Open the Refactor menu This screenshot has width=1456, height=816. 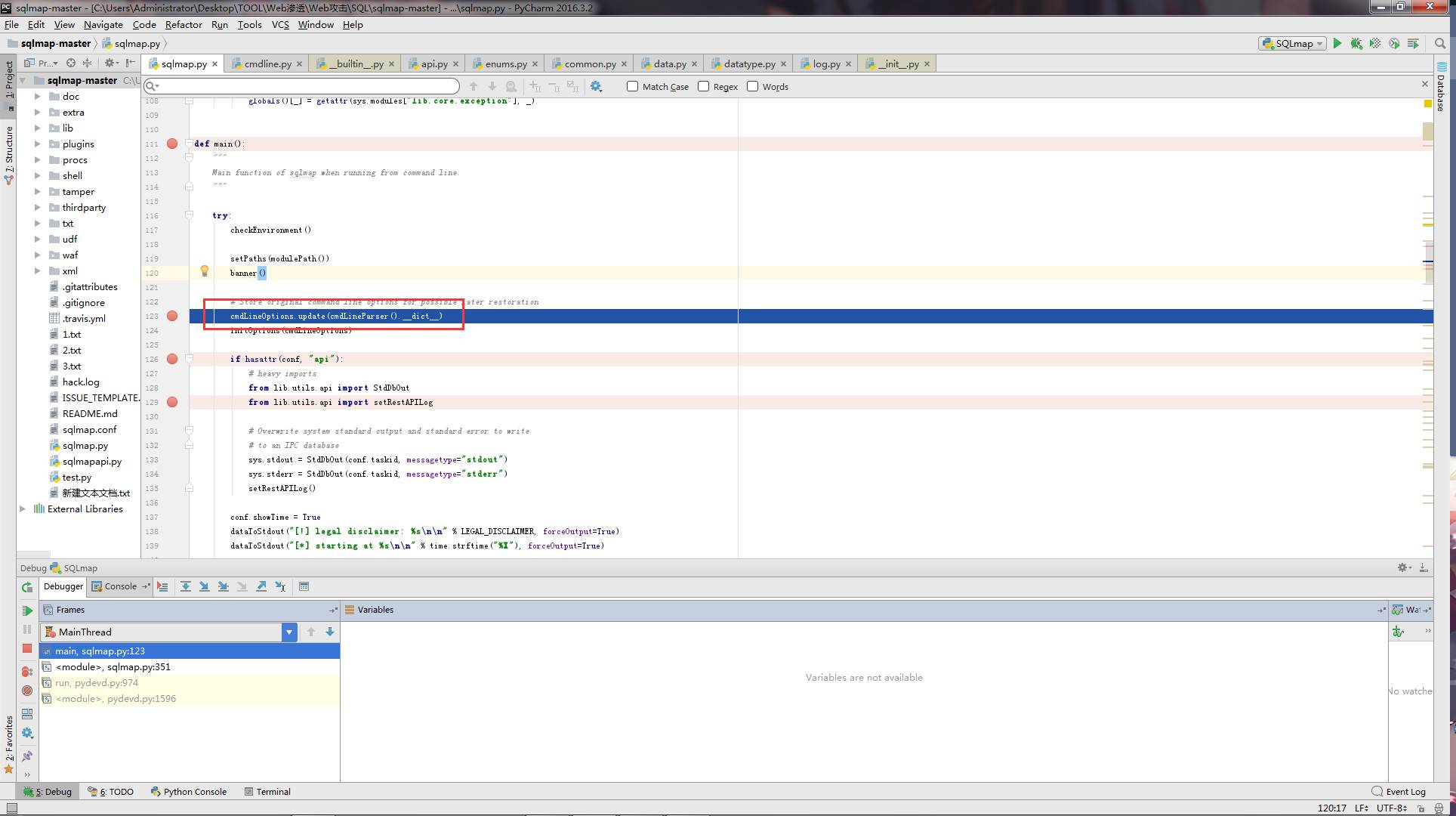pos(184,24)
